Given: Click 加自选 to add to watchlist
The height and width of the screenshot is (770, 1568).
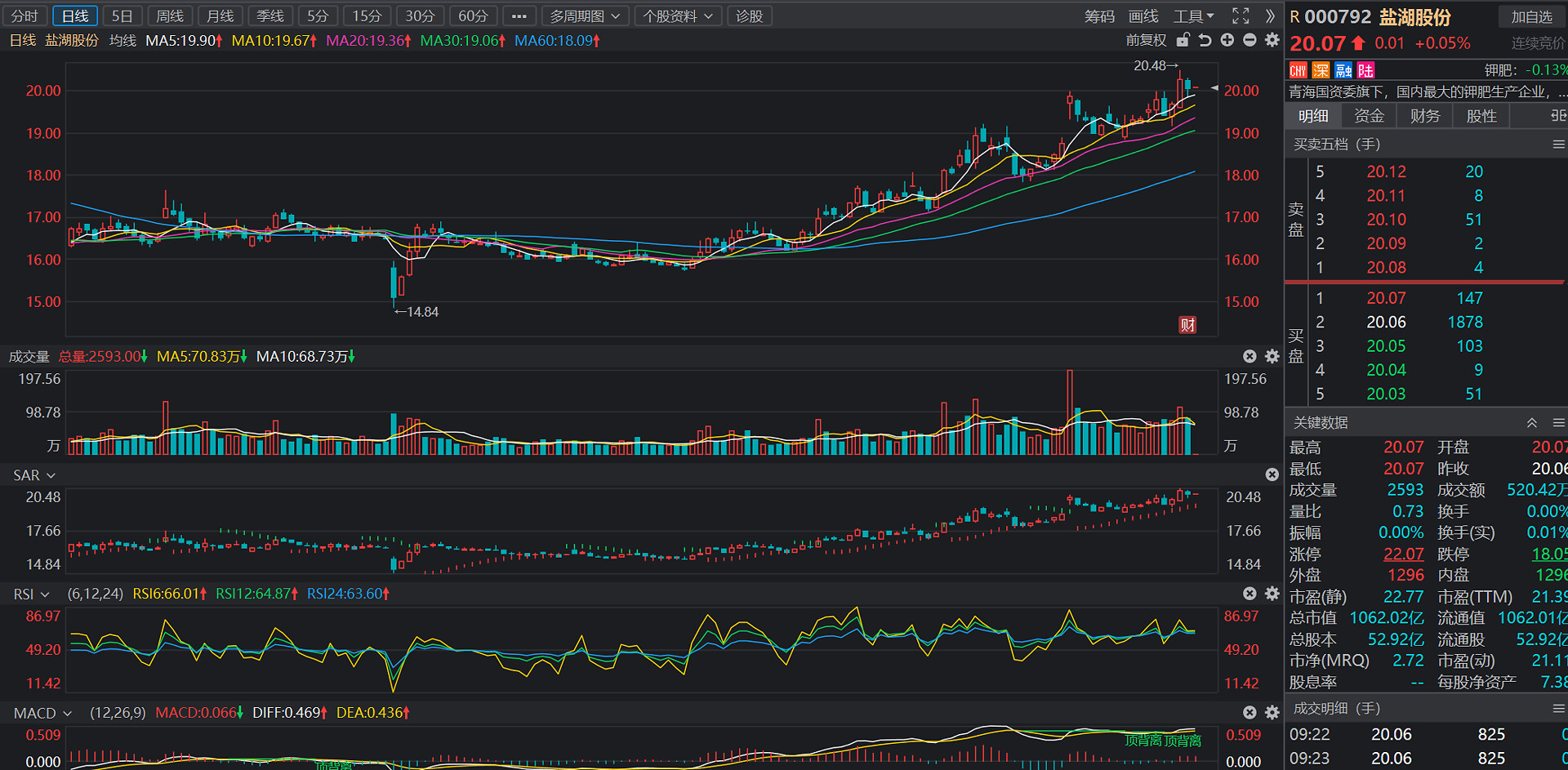Looking at the screenshot, I should (x=1531, y=16).
